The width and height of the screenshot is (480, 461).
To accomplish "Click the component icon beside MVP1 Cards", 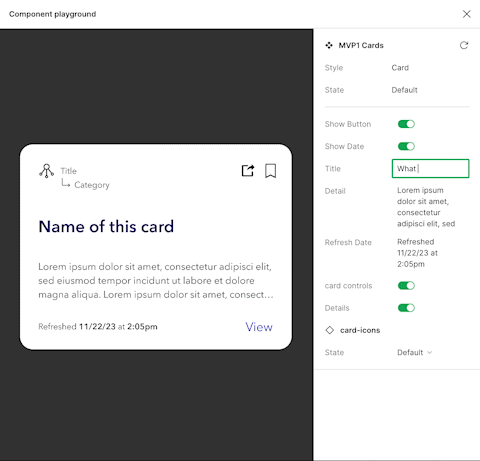I will point(329,45).
